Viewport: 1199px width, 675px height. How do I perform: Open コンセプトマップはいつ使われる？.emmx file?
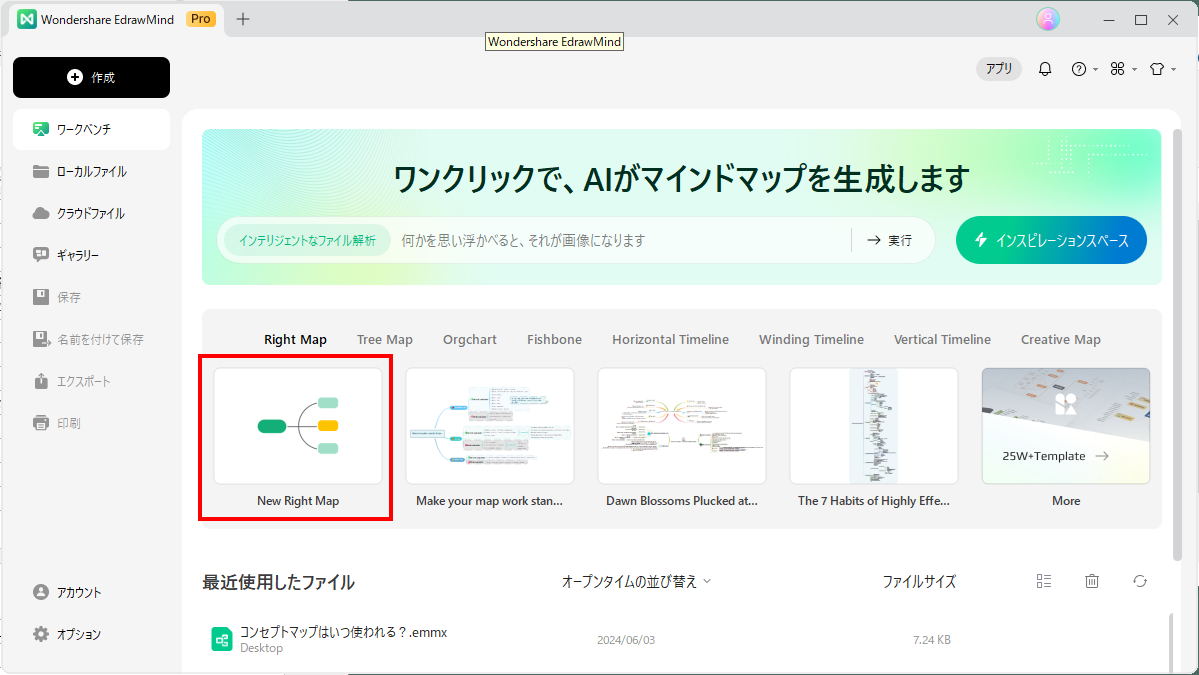[344, 632]
